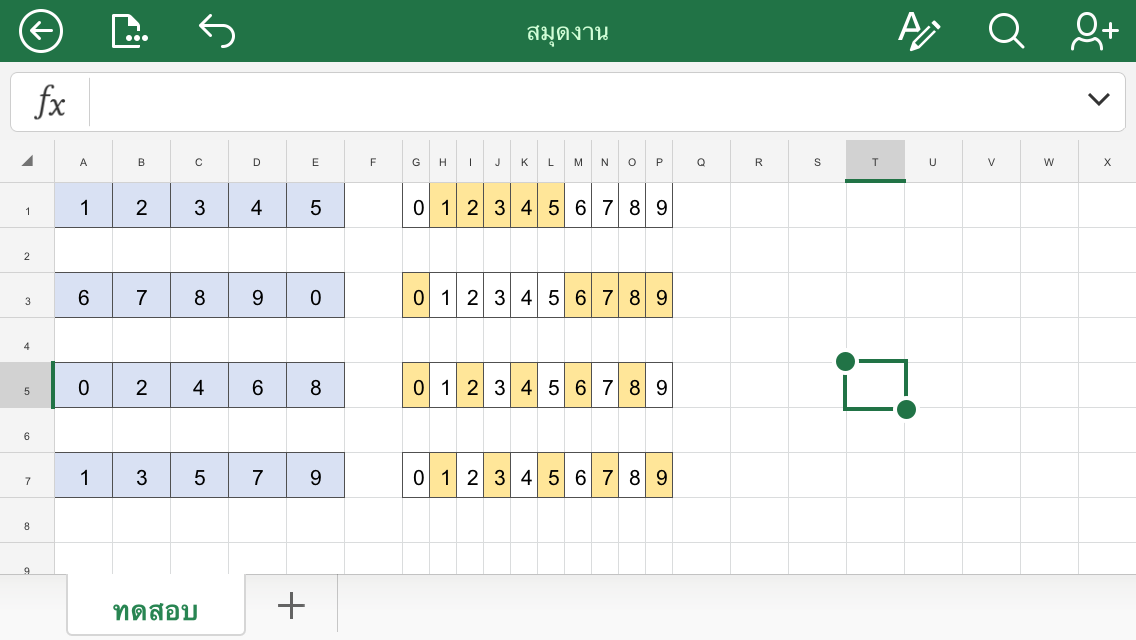This screenshot has height=640, width=1136.
Task: Click the selection handle at cell bottom-right
Action: coord(906,409)
